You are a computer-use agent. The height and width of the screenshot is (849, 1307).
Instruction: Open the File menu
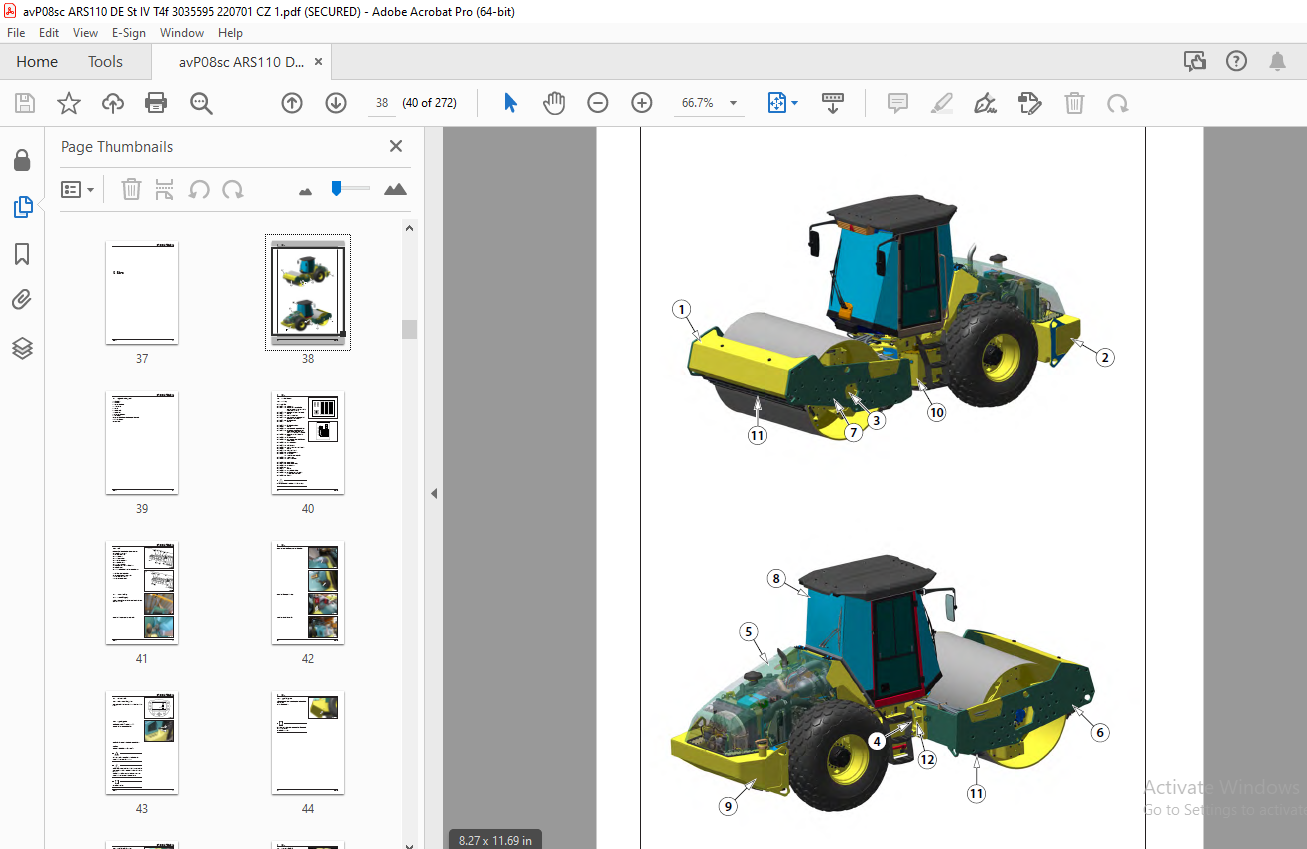point(16,33)
